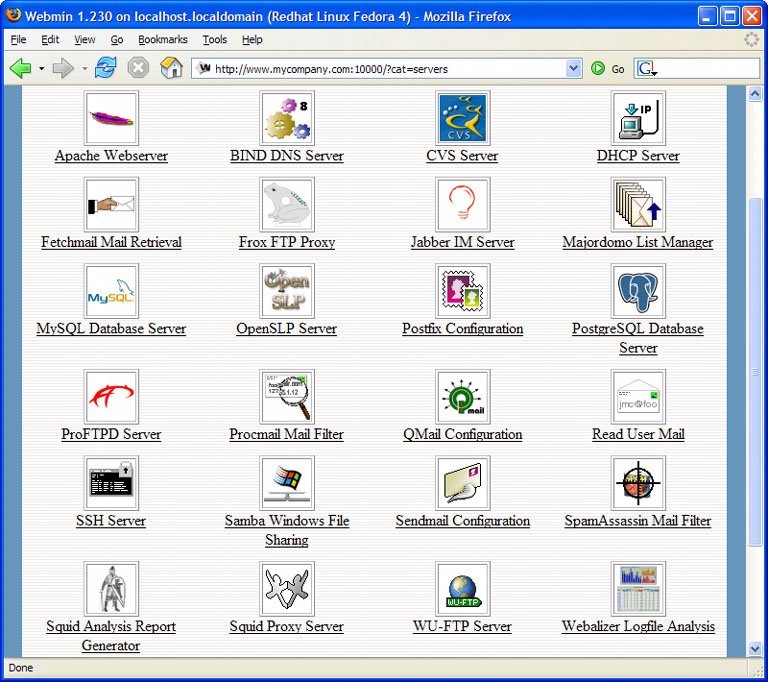Go to the browser Home page icon

click(x=171, y=68)
